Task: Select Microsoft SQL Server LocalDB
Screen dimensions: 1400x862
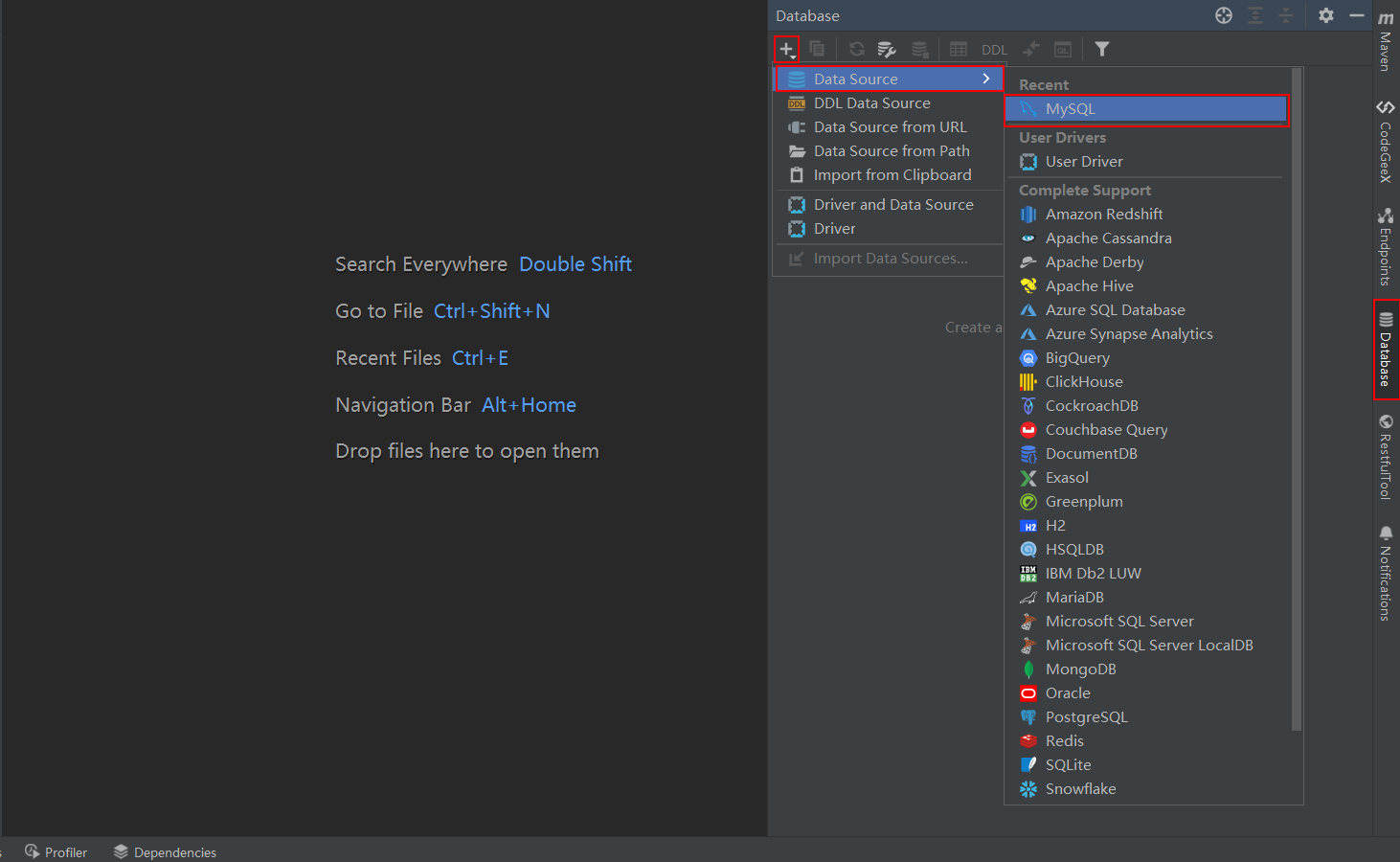Action: pos(1146,646)
